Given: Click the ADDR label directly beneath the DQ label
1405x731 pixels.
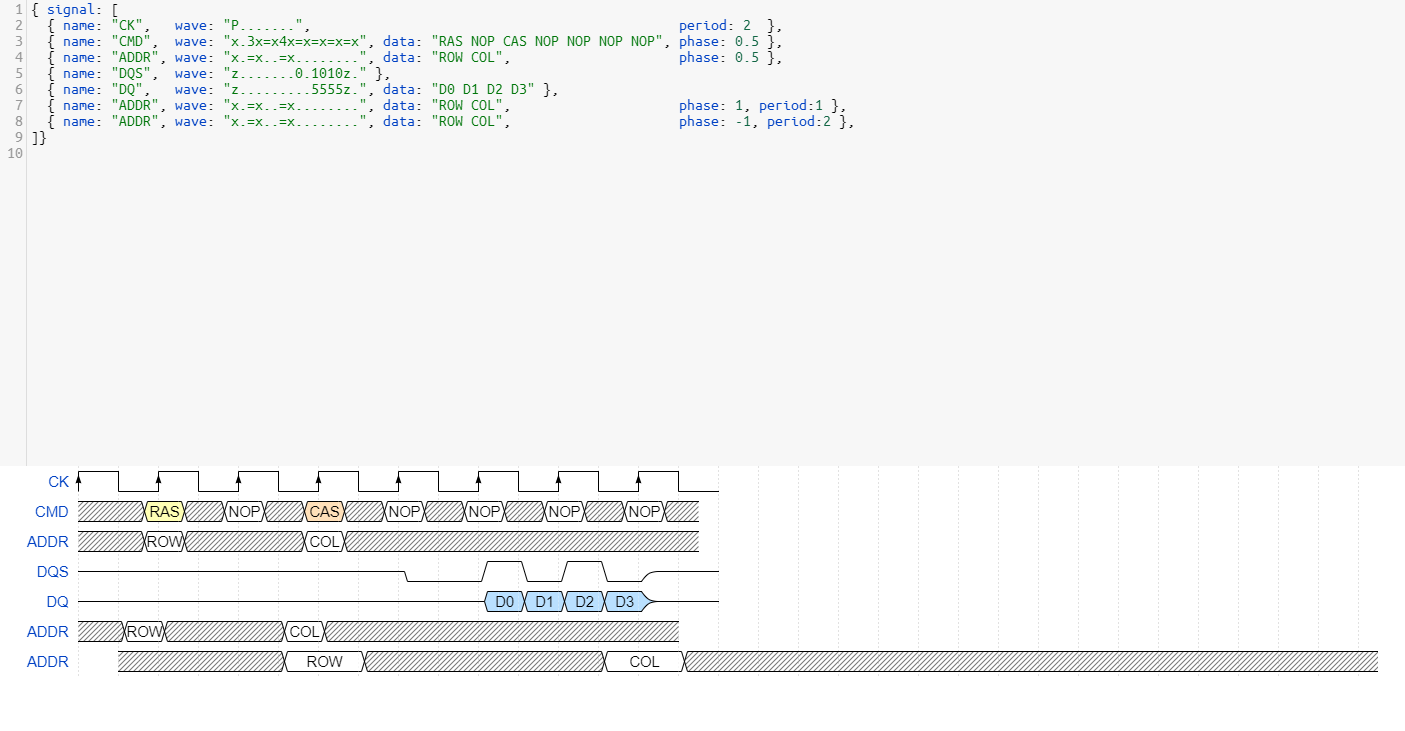Looking at the screenshot, I should (48, 632).
